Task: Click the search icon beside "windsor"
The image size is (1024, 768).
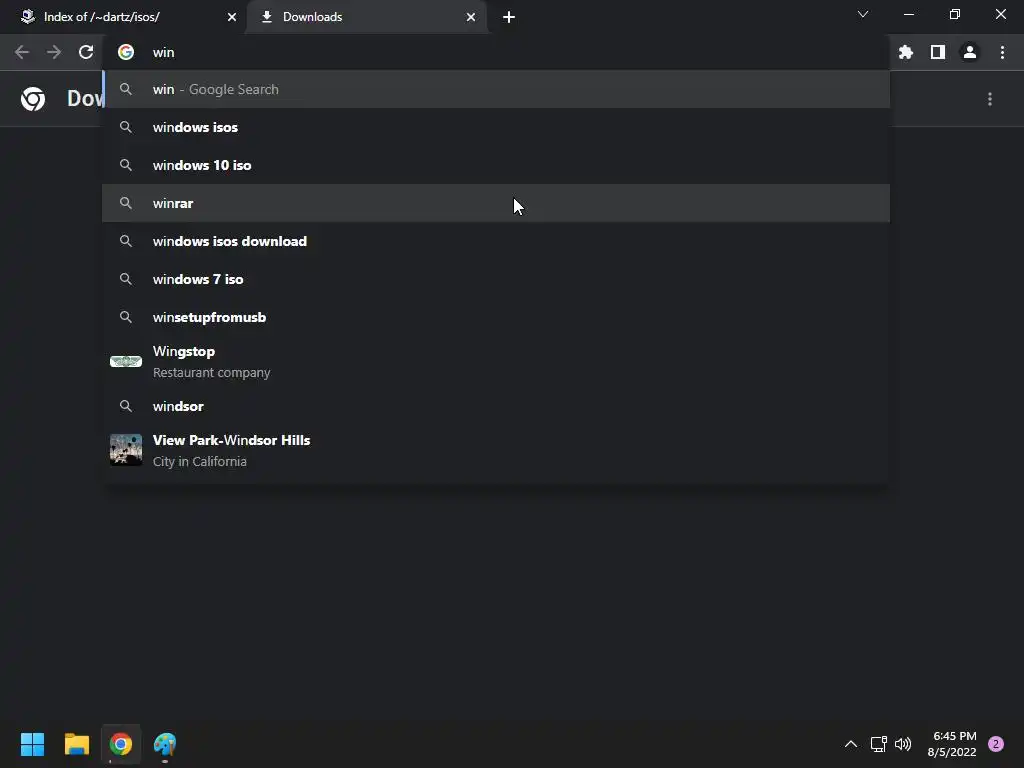Action: tap(126, 406)
